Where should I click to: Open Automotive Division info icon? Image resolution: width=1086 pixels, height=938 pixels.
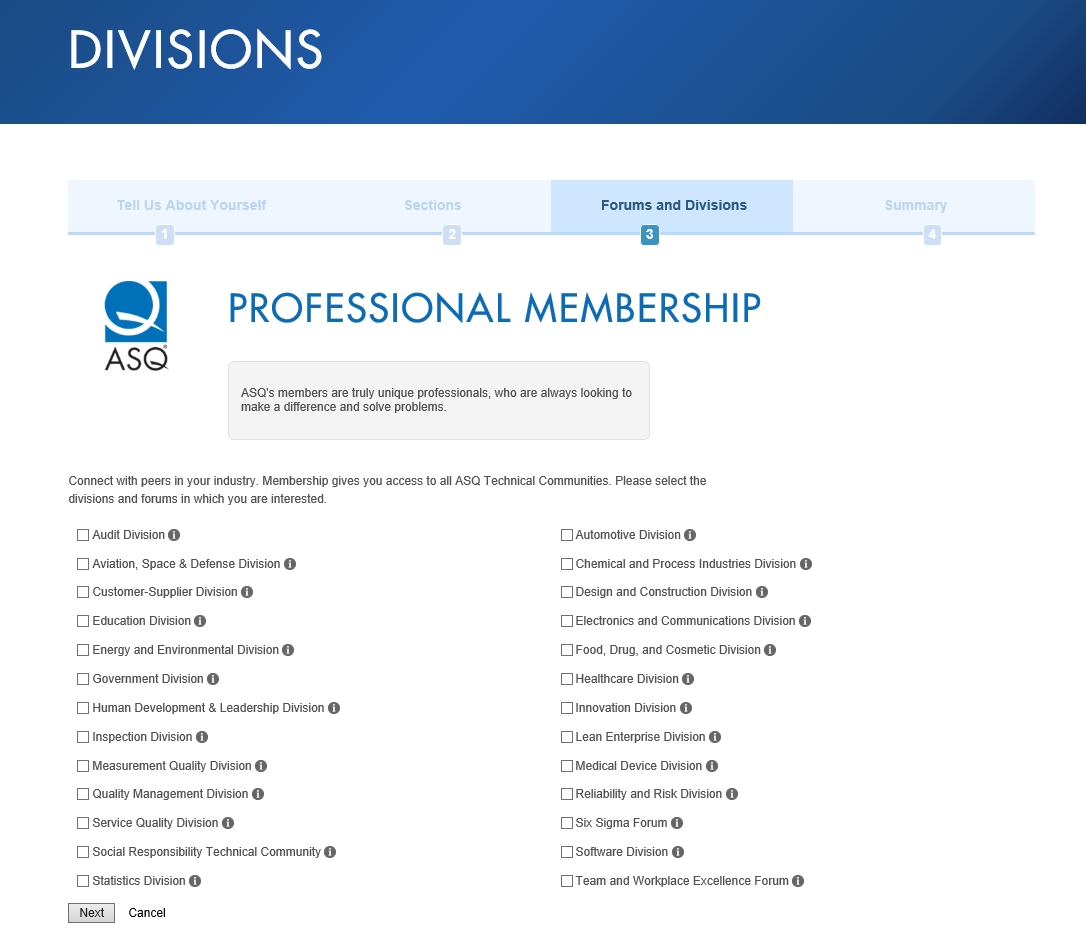tap(690, 535)
